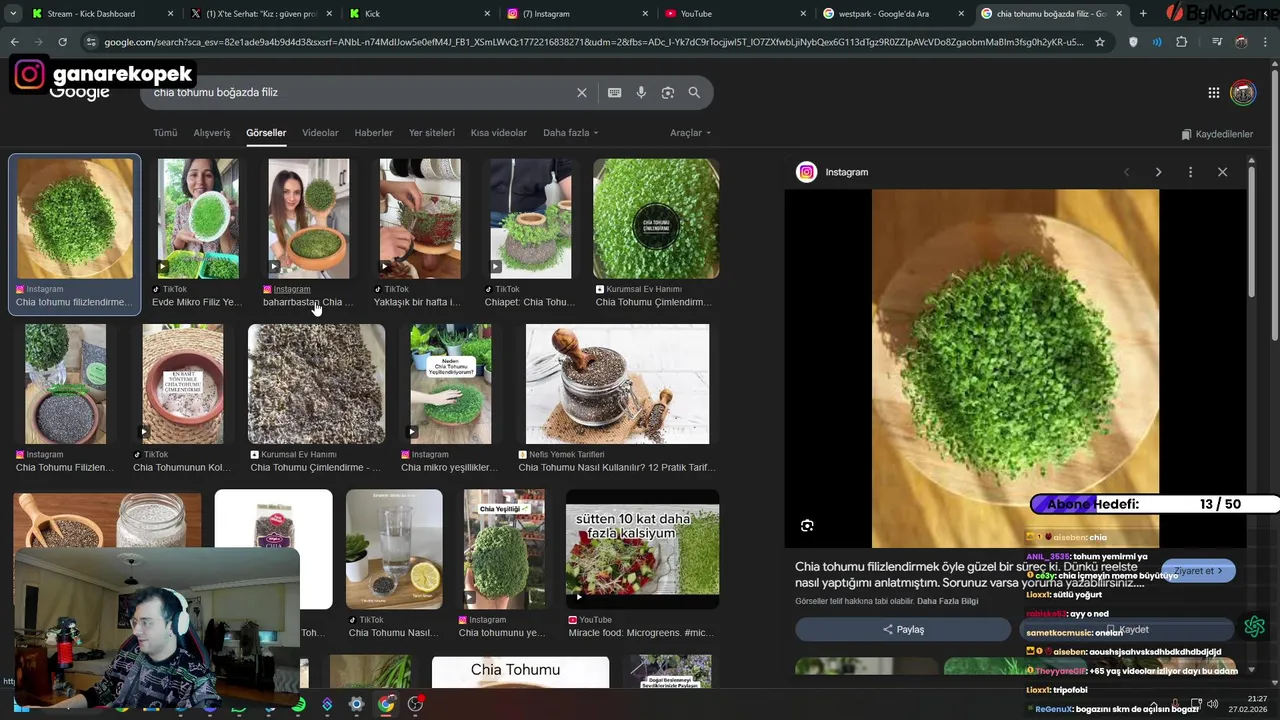Open the Chia Tohumunun Kolay TikTok thumbnail
Image resolution: width=1280 pixels, height=720 pixels.
click(183, 384)
